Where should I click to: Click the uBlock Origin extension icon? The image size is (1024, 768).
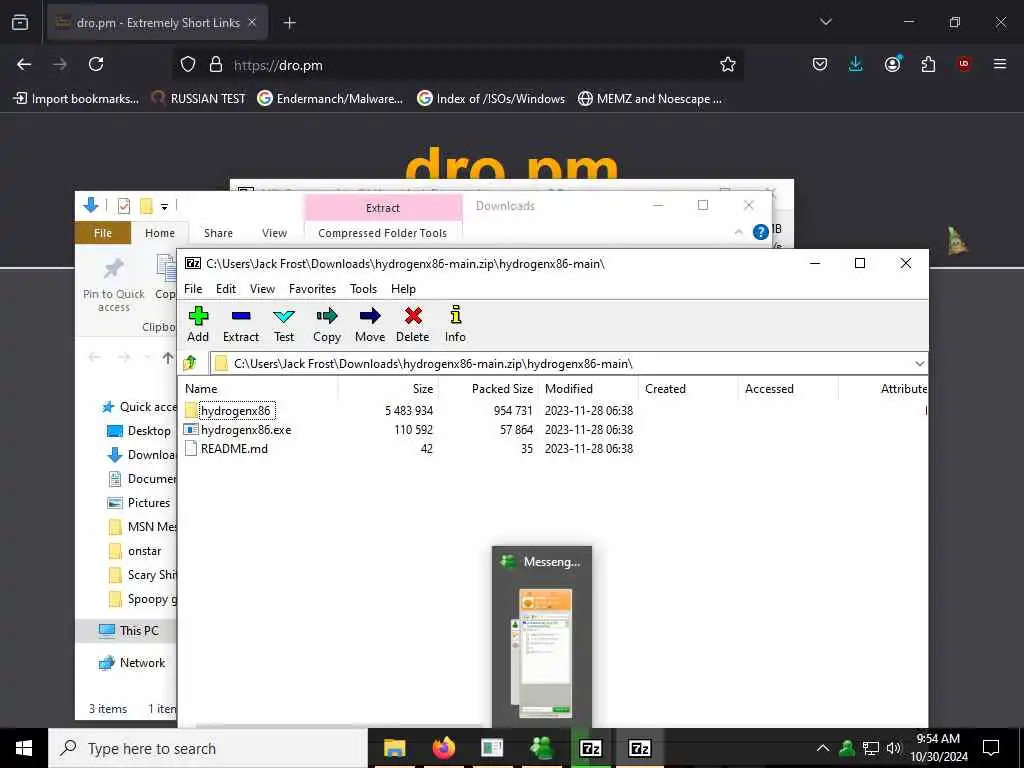(x=964, y=64)
